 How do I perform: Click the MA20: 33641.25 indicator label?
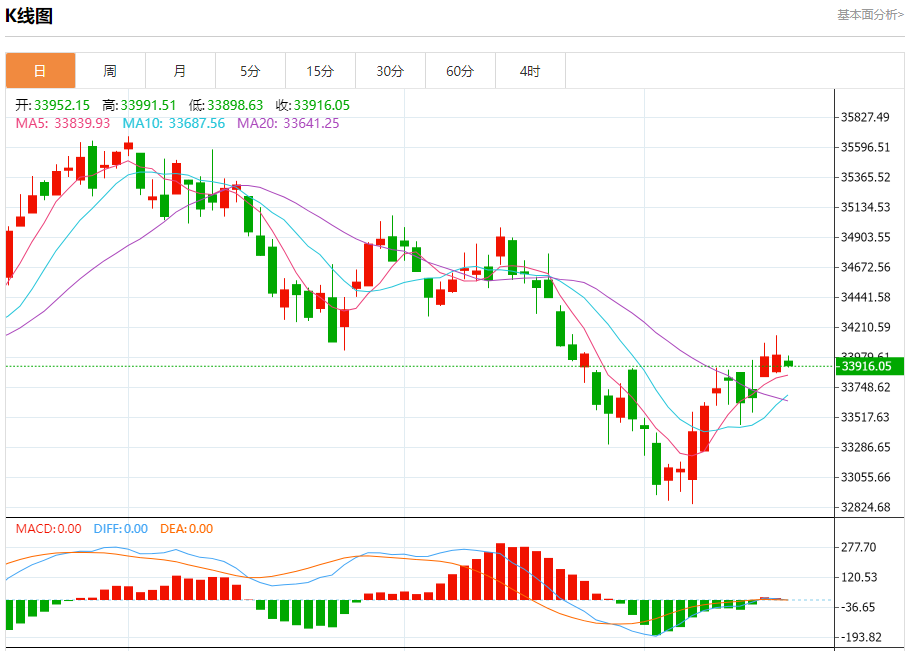click(288, 123)
